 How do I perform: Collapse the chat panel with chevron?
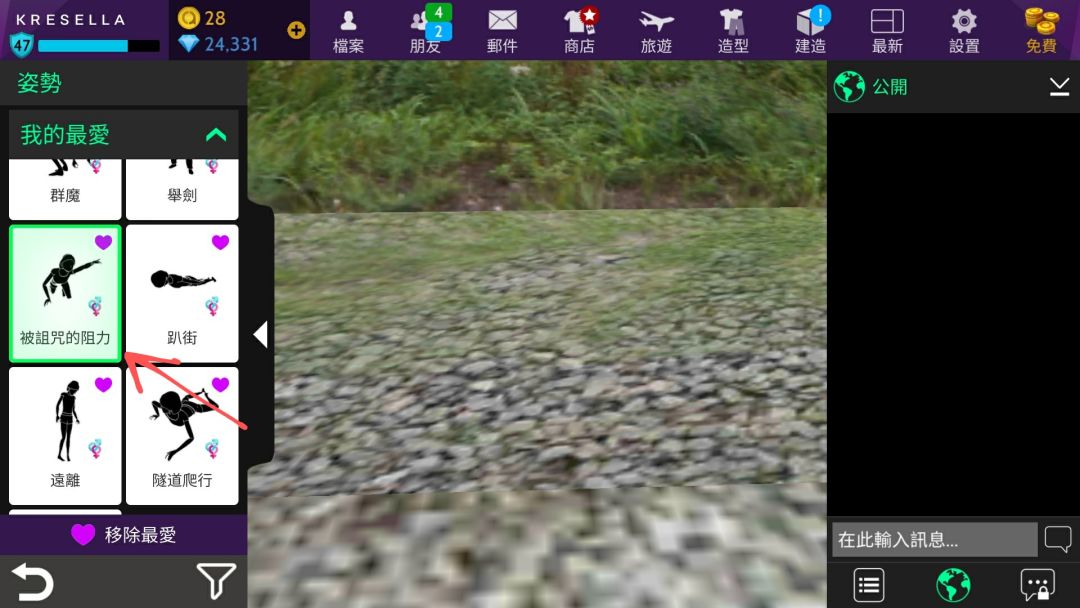pyautogui.click(x=1059, y=87)
